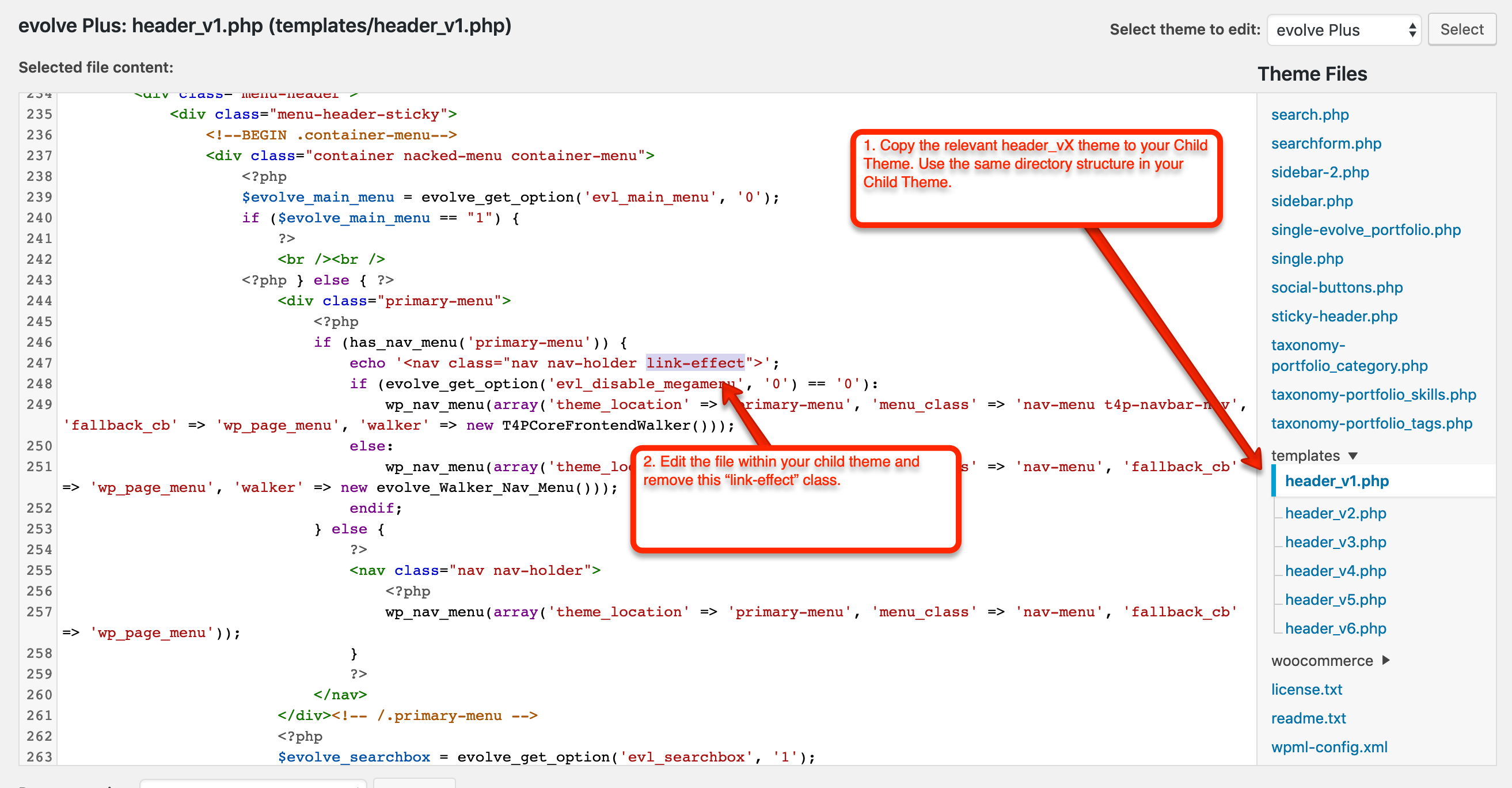Open single.php theme file

pyautogui.click(x=1306, y=259)
